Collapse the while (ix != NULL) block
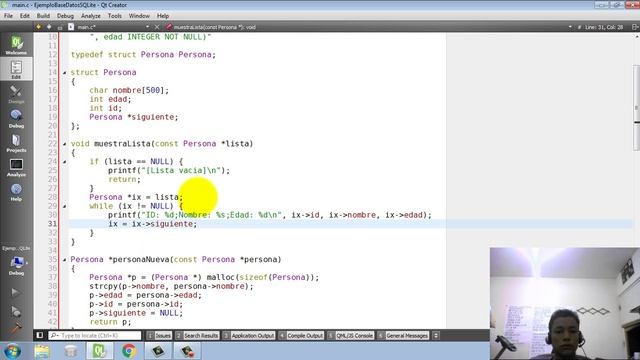The image size is (640, 360). [x=64, y=207]
